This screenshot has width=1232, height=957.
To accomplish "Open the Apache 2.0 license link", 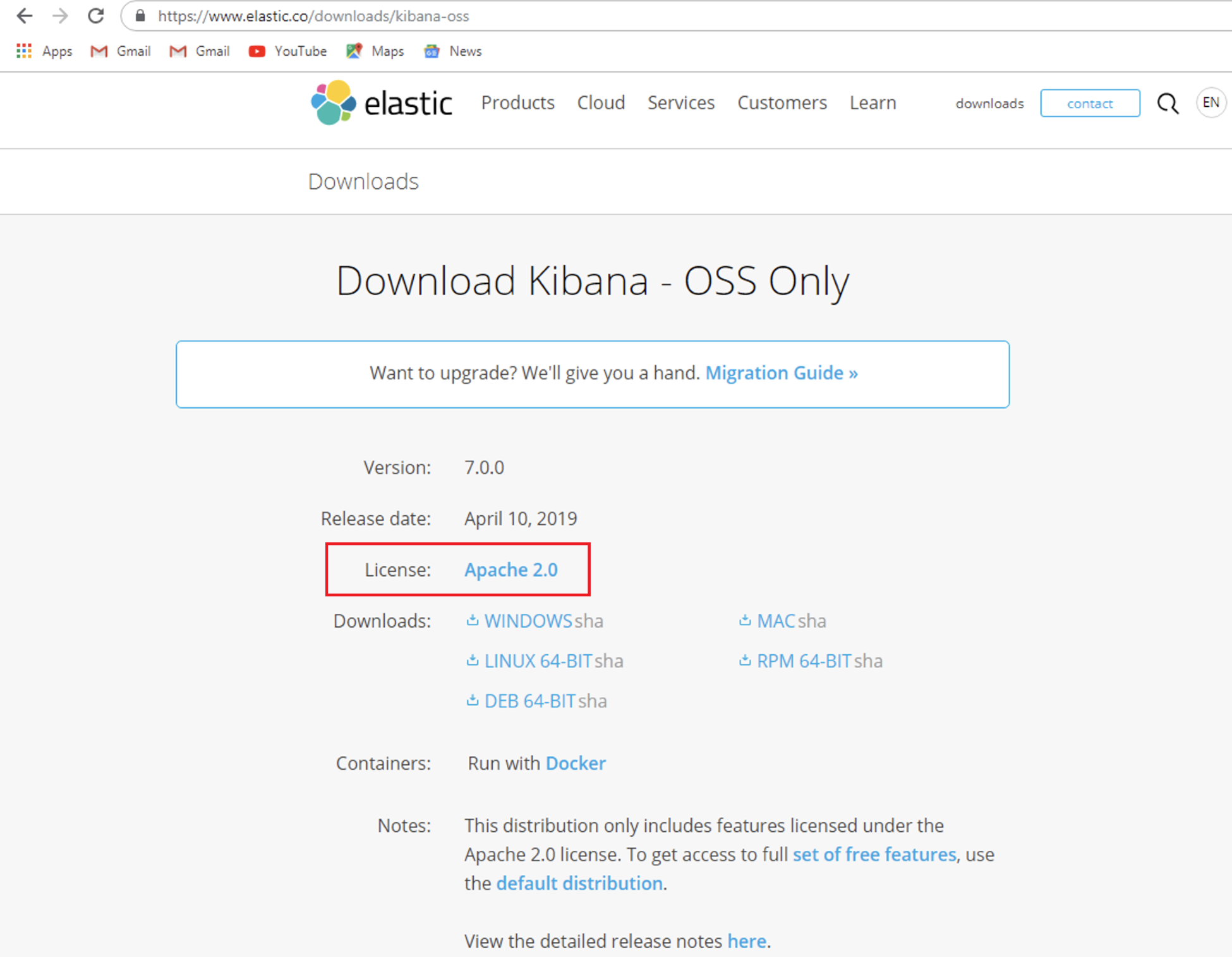I will 511,570.
